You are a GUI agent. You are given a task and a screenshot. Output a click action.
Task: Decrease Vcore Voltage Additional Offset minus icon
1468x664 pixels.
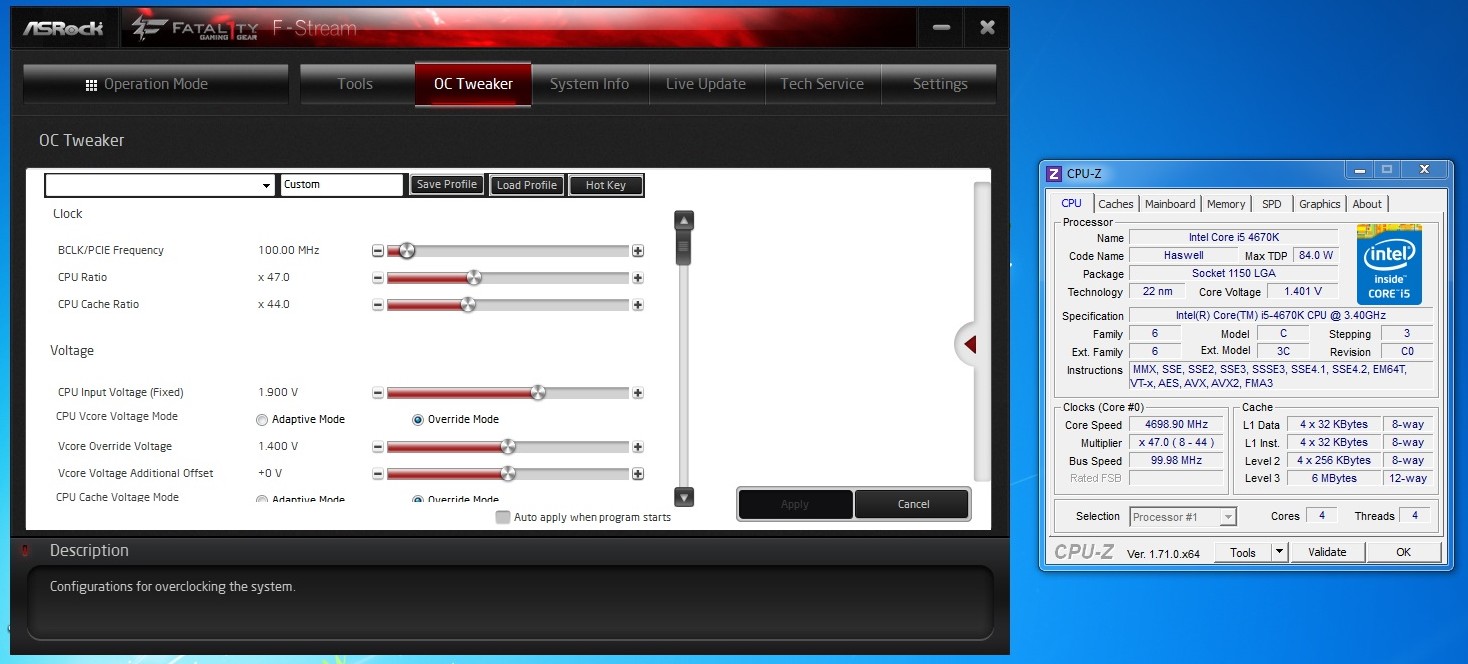(378, 474)
